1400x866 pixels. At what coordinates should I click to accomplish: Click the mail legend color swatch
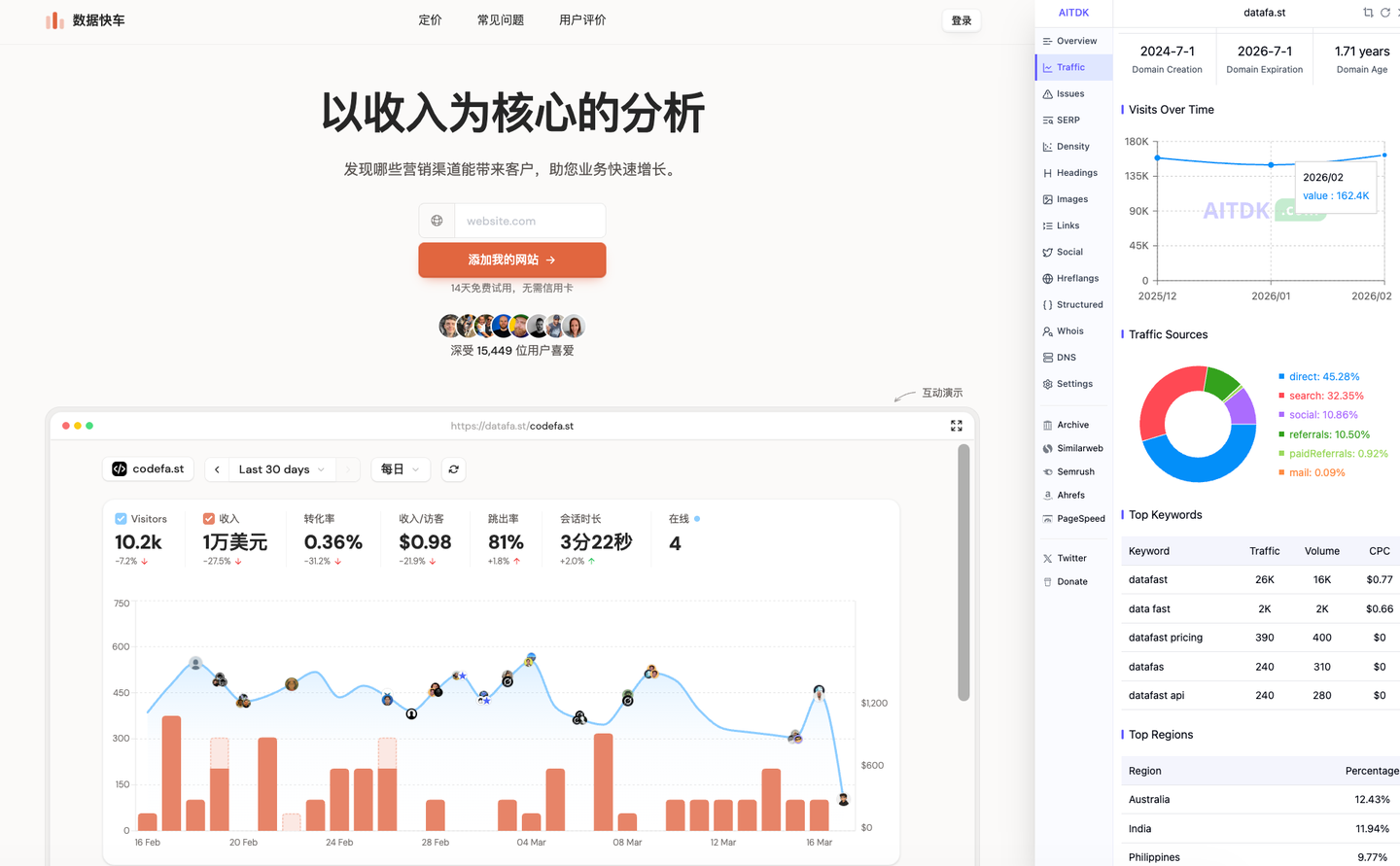click(1281, 473)
